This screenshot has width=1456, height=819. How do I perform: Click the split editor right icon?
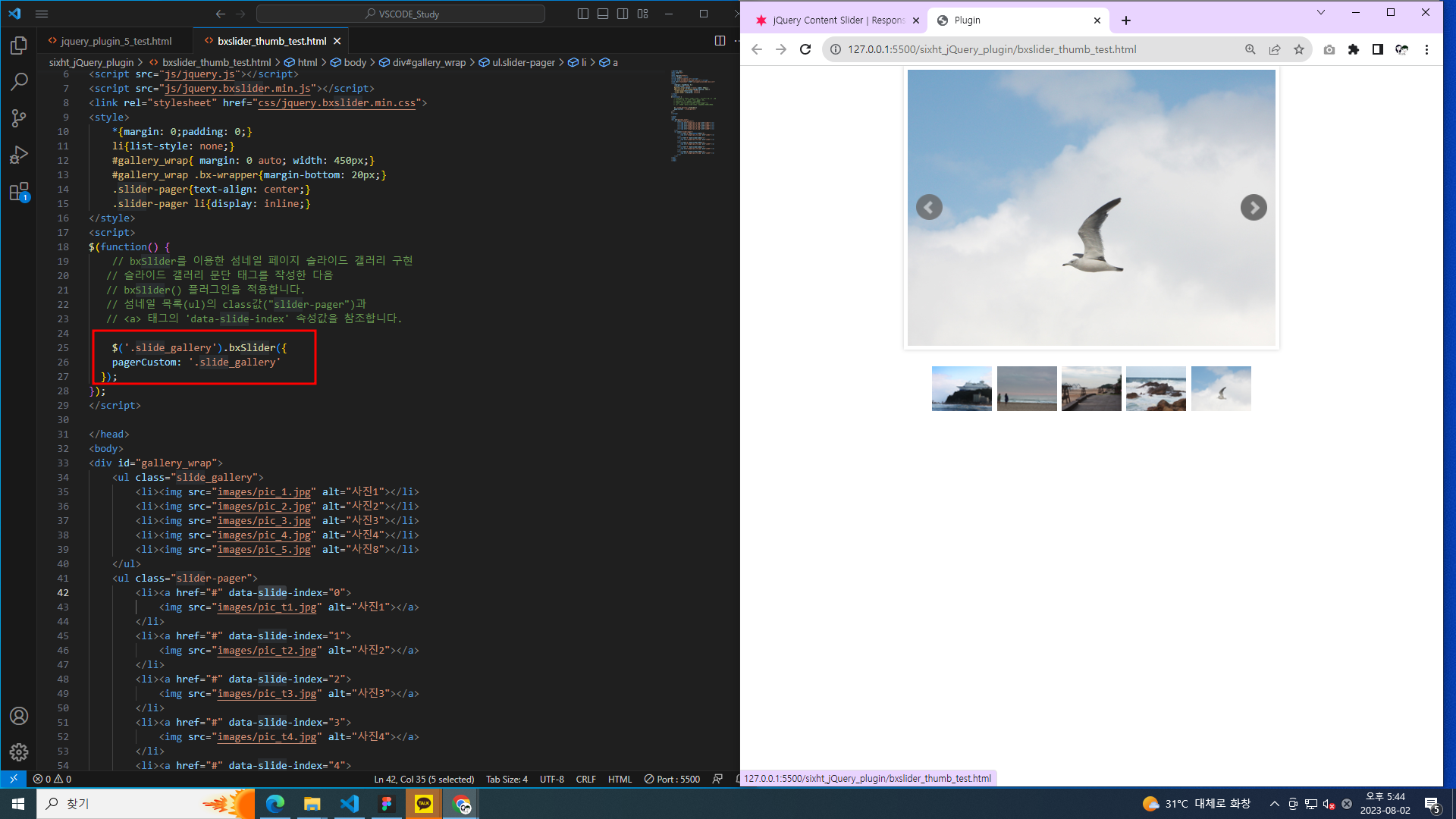point(720,41)
